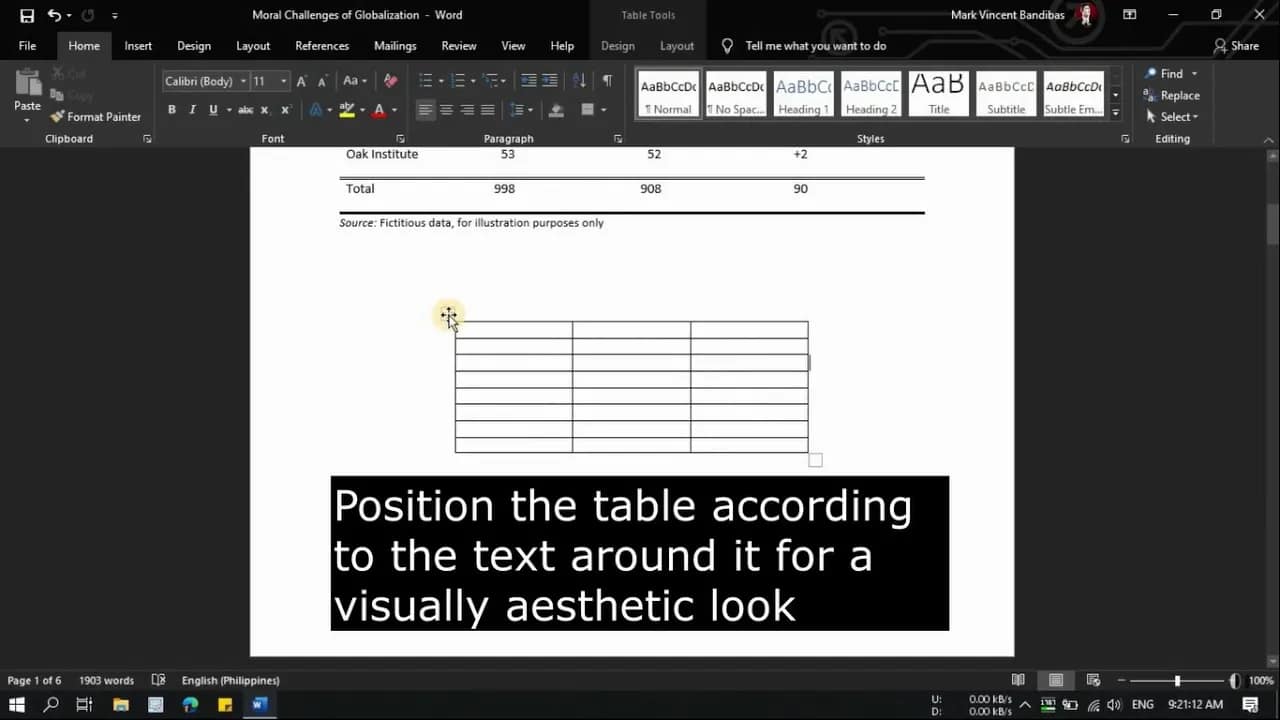
Task: Click the Share button
Action: click(x=1236, y=46)
